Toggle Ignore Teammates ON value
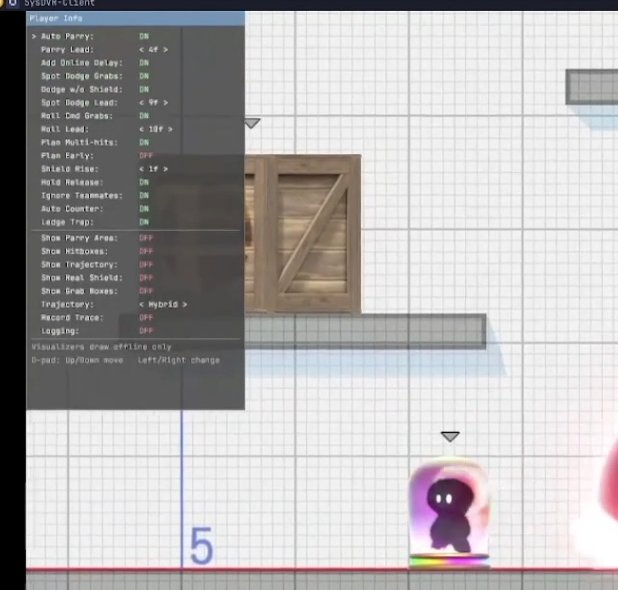The image size is (618, 590). [x=144, y=195]
